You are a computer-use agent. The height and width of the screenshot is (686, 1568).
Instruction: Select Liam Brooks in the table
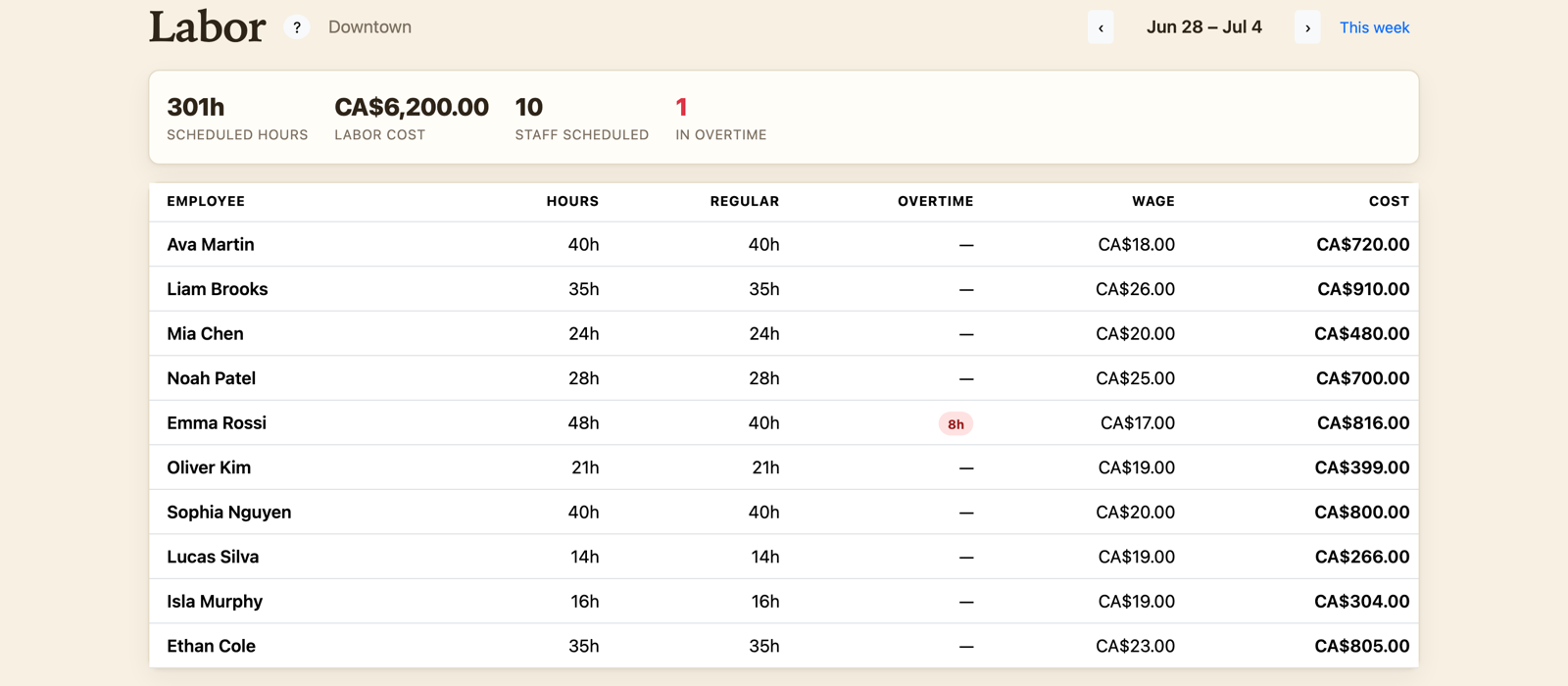(x=784, y=289)
